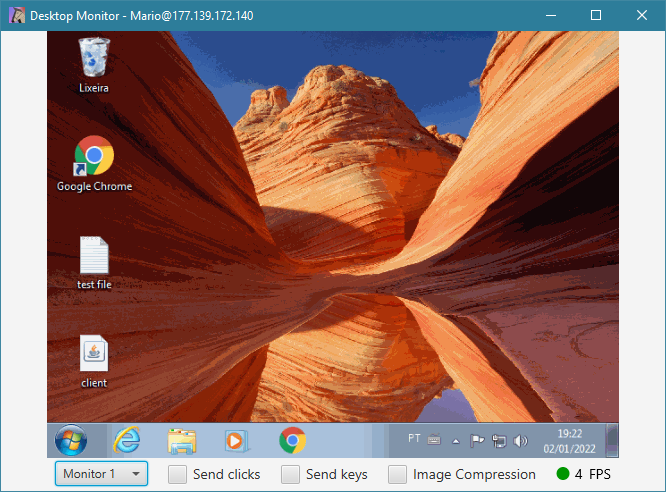
Task: Open the file explorer taskbar icon
Action: pos(182,441)
